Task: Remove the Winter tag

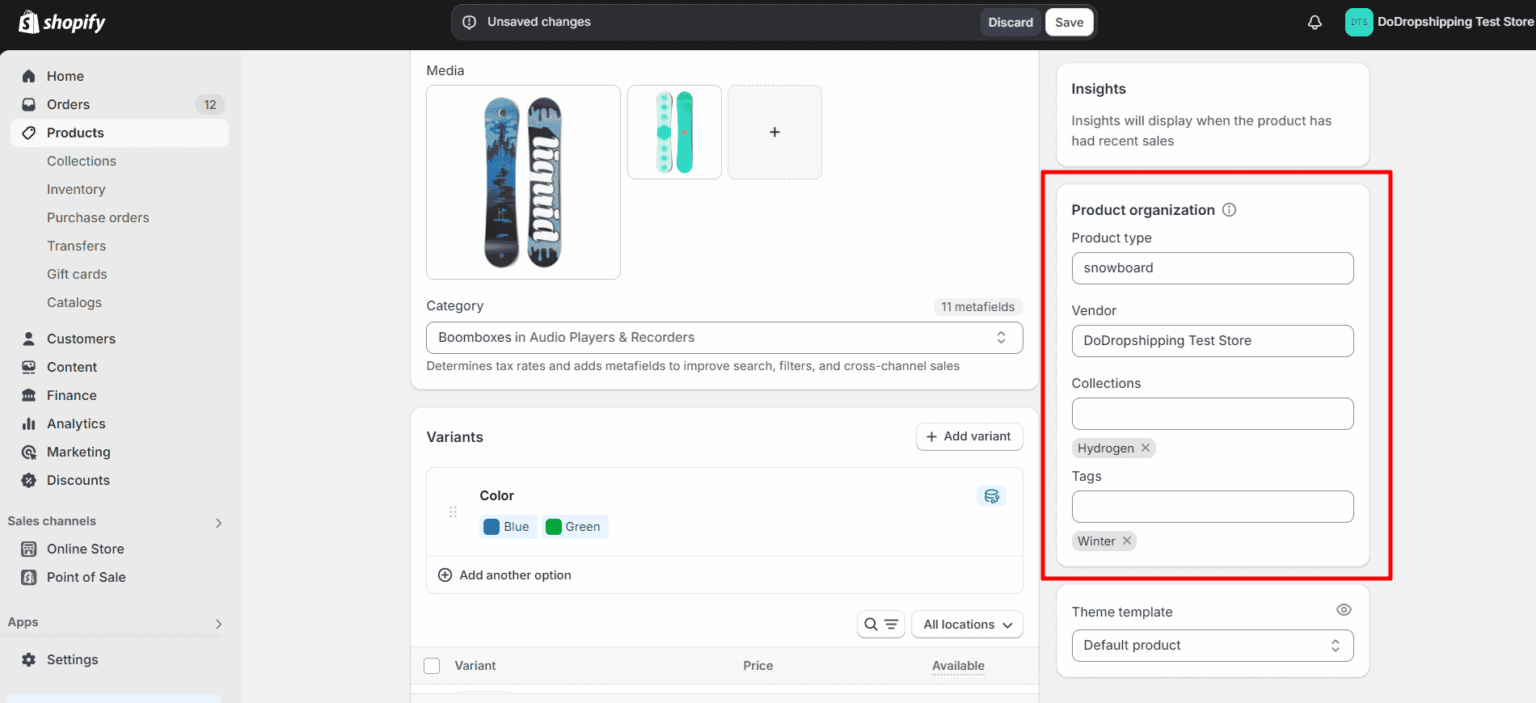Action: [1126, 540]
